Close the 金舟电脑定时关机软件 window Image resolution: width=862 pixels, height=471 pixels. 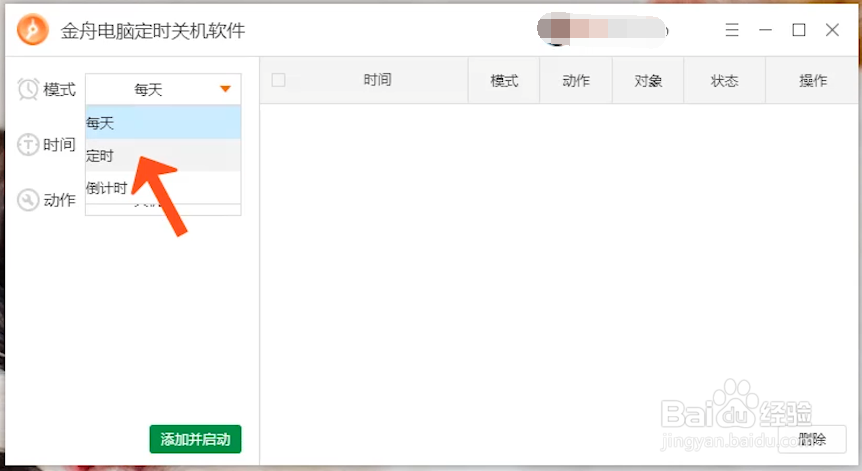(832, 30)
